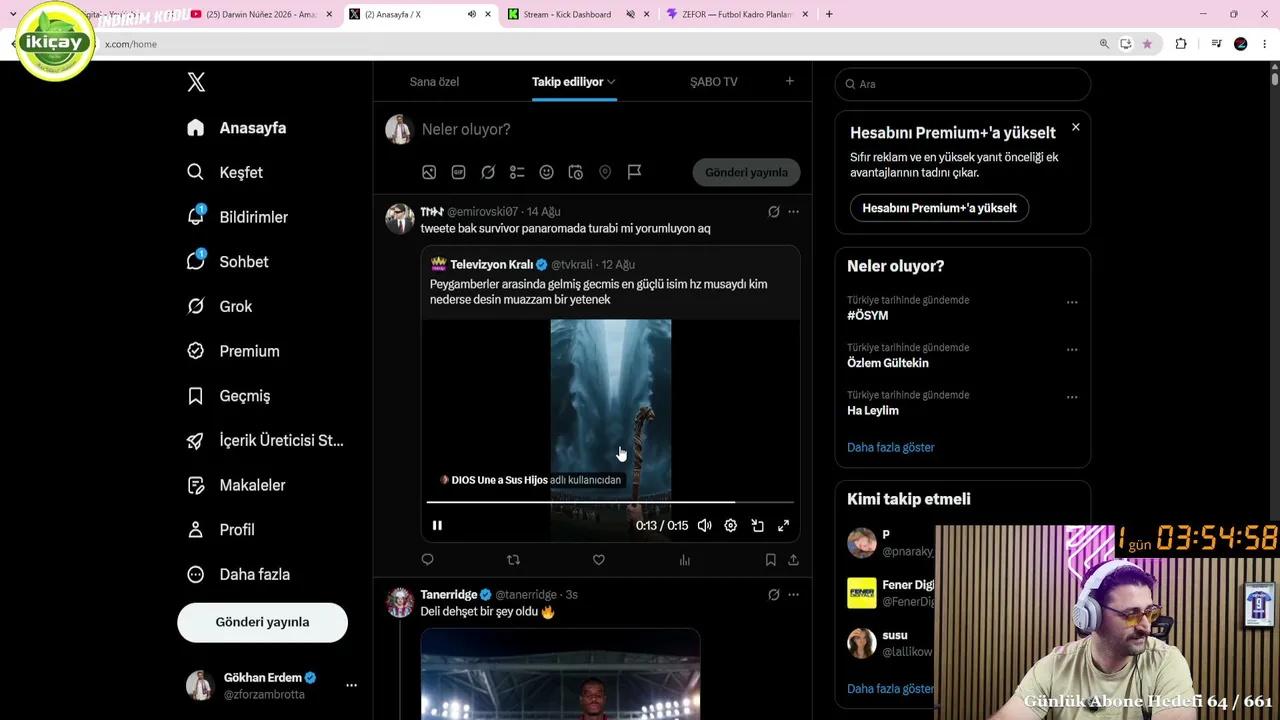Click the composer Gönderi yayınla button
Screen dimensions: 1280x720
pos(746,172)
